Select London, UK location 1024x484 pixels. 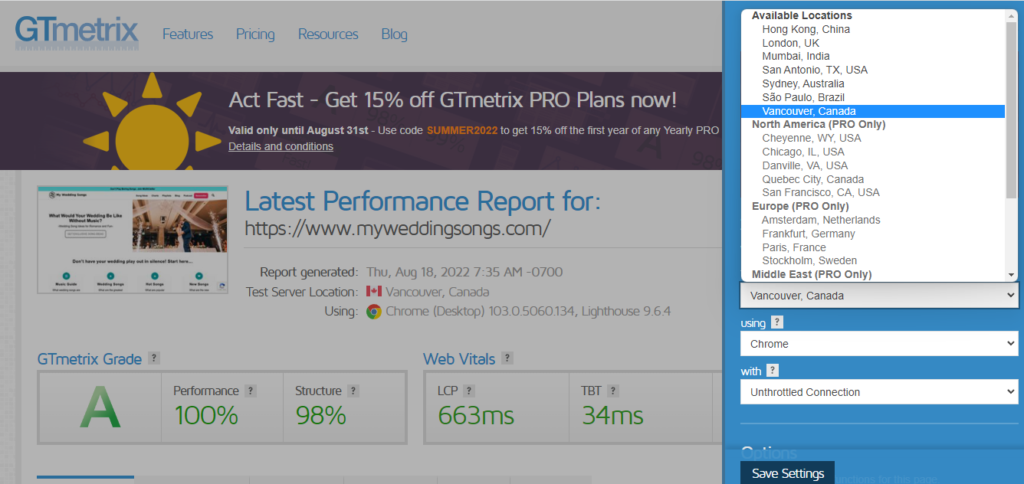click(x=872, y=42)
